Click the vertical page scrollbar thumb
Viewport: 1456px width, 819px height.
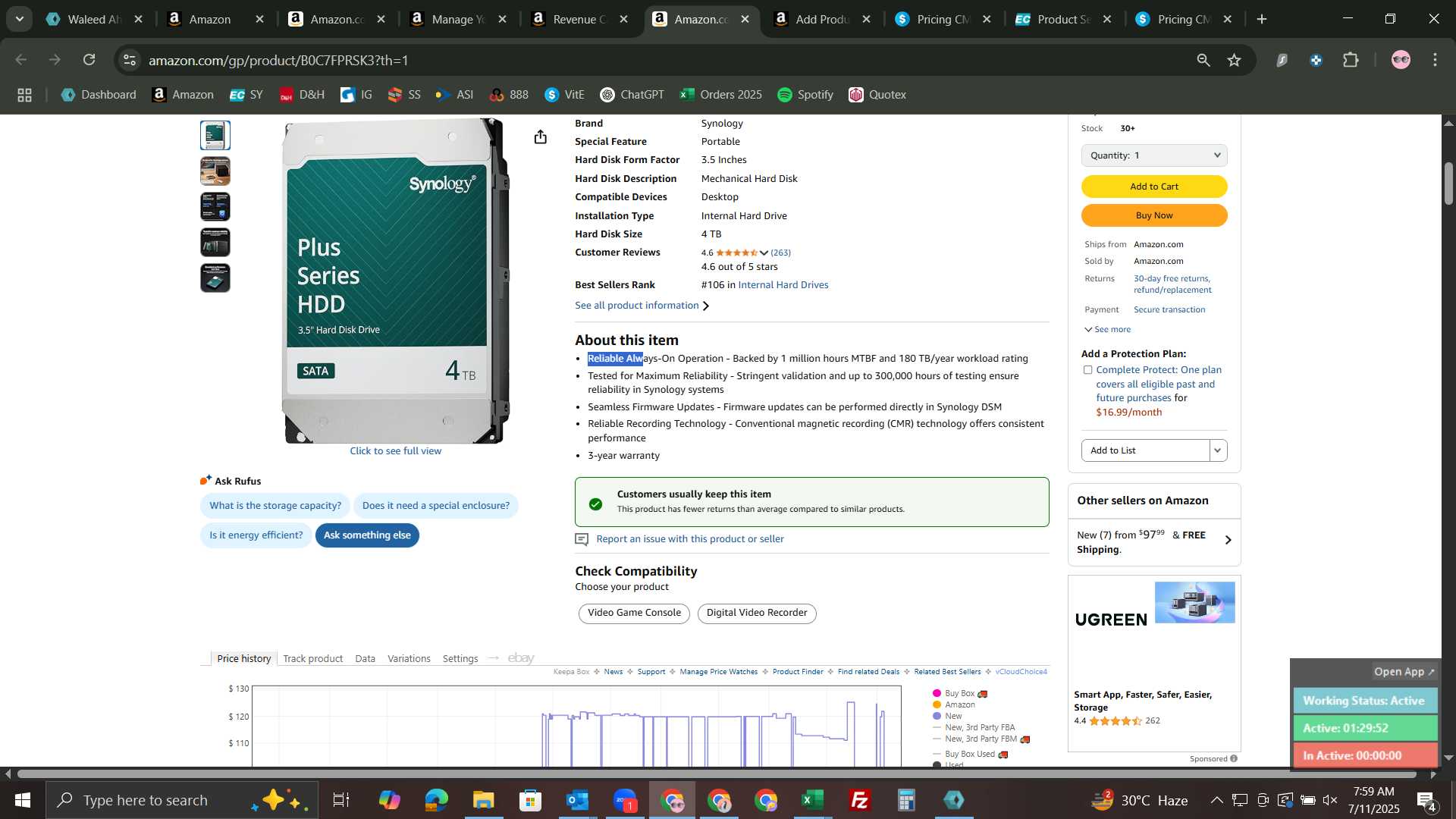pyautogui.click(x=1448, y=184)
